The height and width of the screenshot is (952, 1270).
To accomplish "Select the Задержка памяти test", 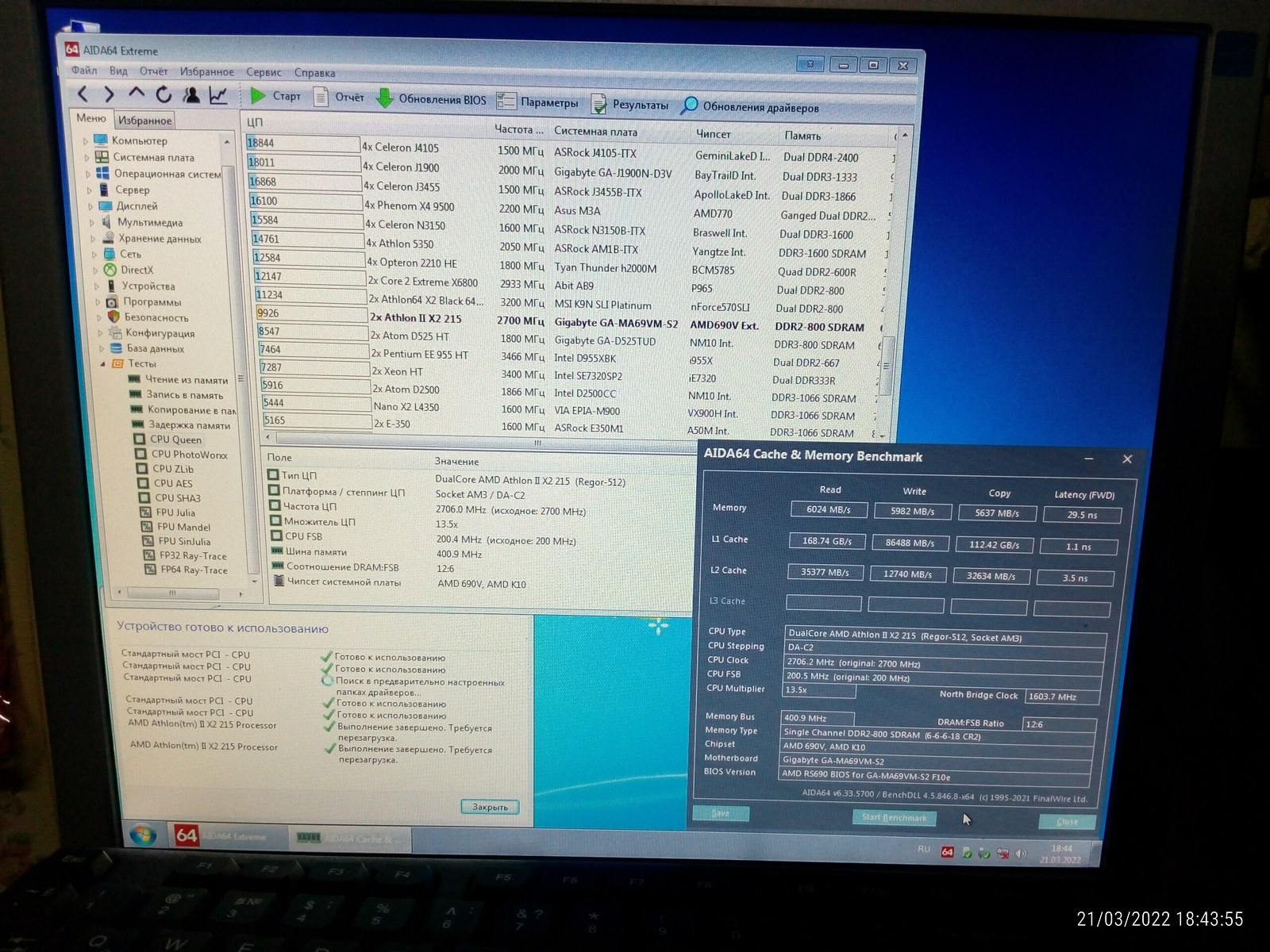I will point(180,424).
